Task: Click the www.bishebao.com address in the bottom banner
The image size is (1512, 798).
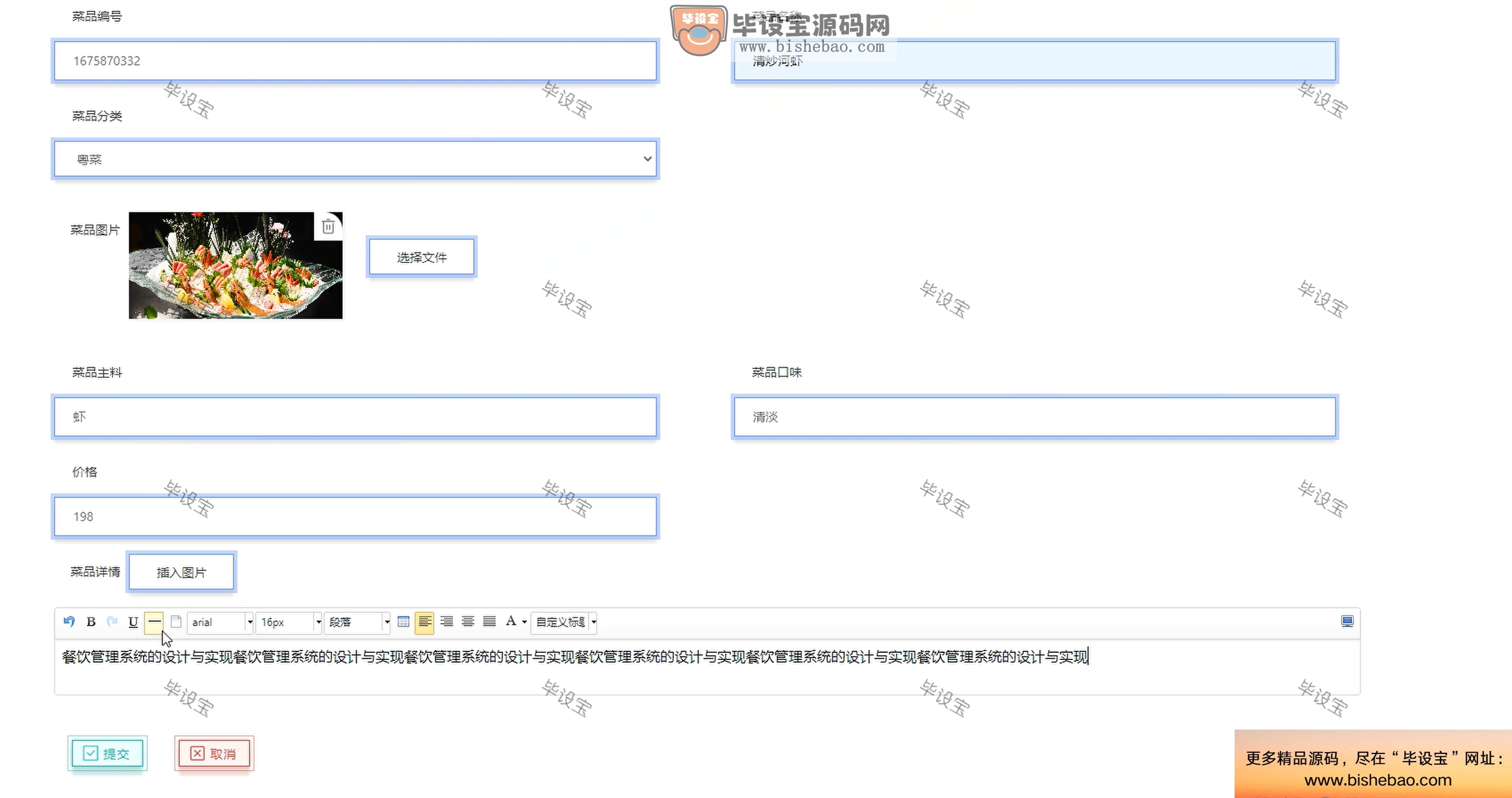Action: [1378, 780]
